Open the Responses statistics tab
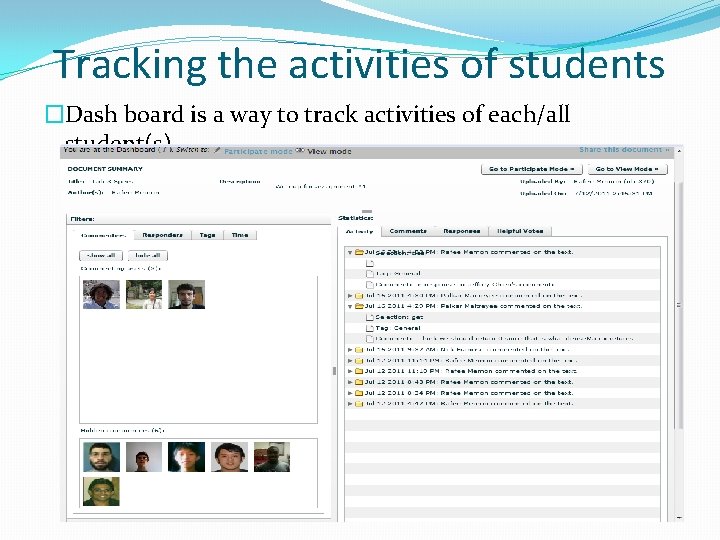 pos(461,231)
